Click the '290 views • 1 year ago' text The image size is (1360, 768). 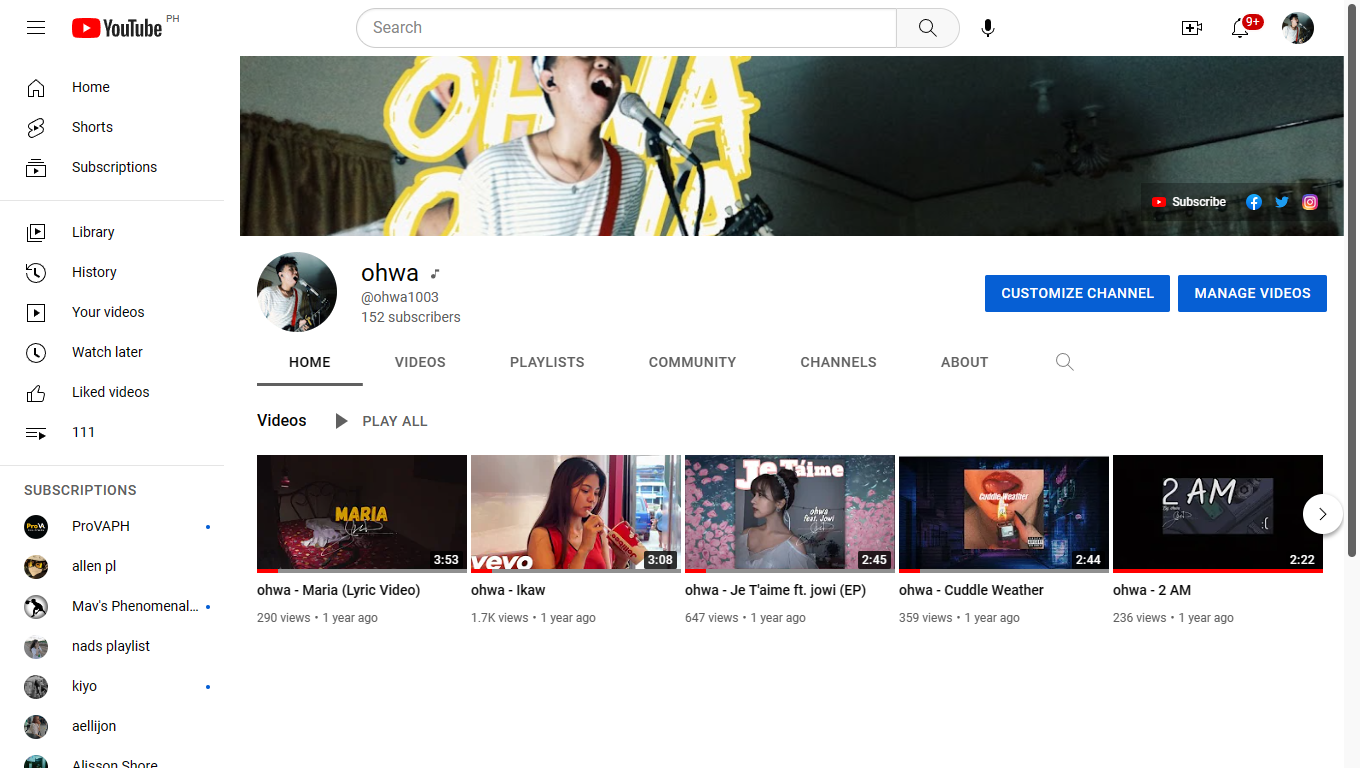point(317,618)
